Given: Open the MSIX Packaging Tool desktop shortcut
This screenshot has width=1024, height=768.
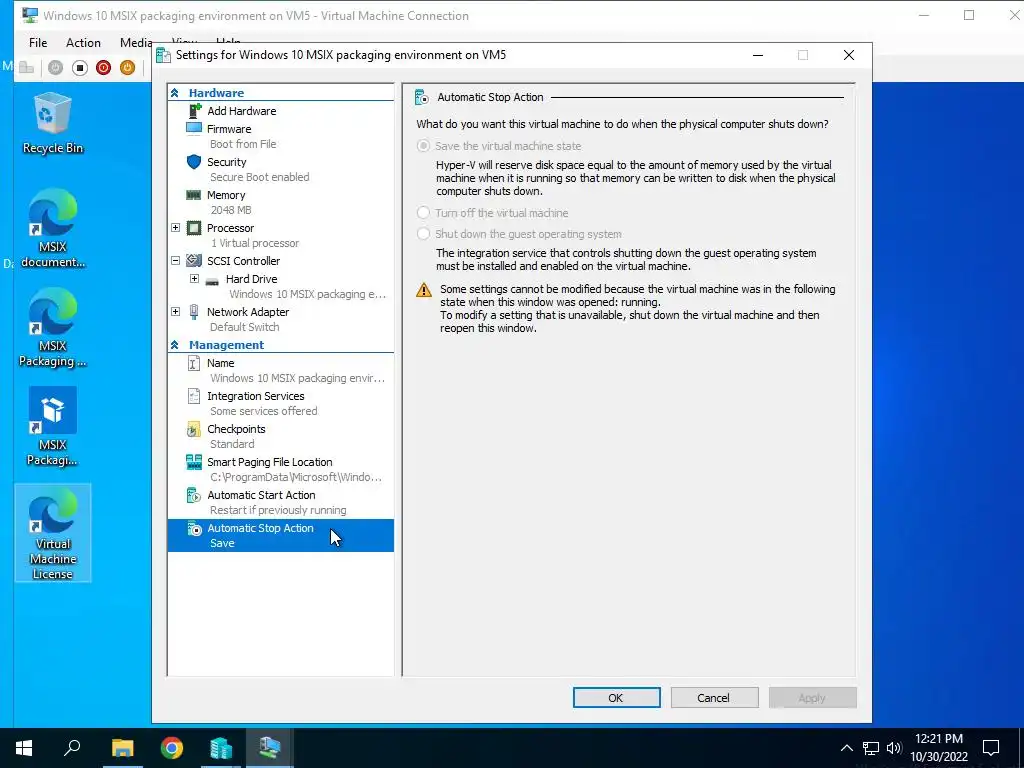Looking at the screenshot, I should tap(52, 426).
